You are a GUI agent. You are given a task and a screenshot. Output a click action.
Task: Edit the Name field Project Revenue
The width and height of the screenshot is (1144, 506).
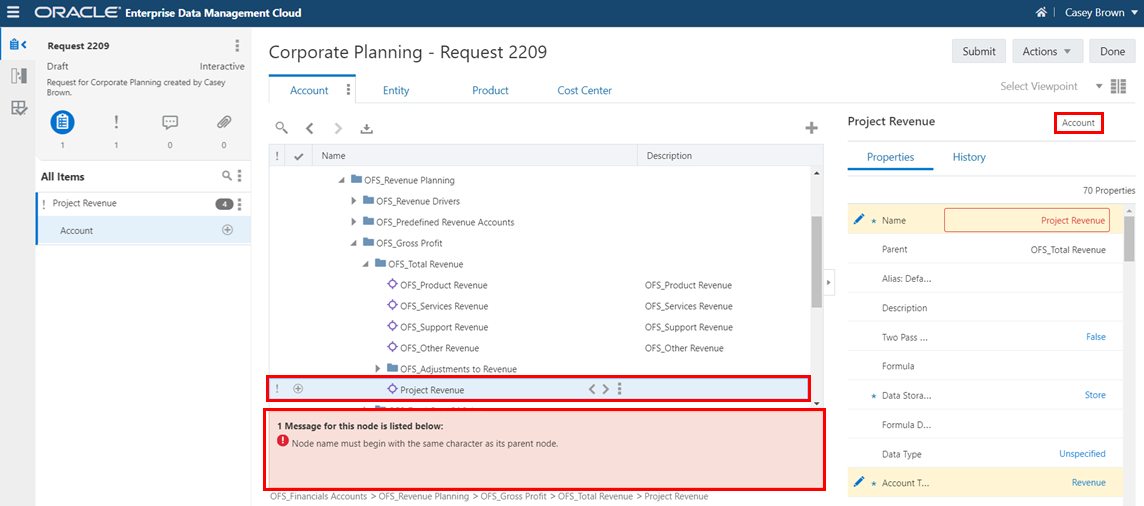(x=1027, y=219)
